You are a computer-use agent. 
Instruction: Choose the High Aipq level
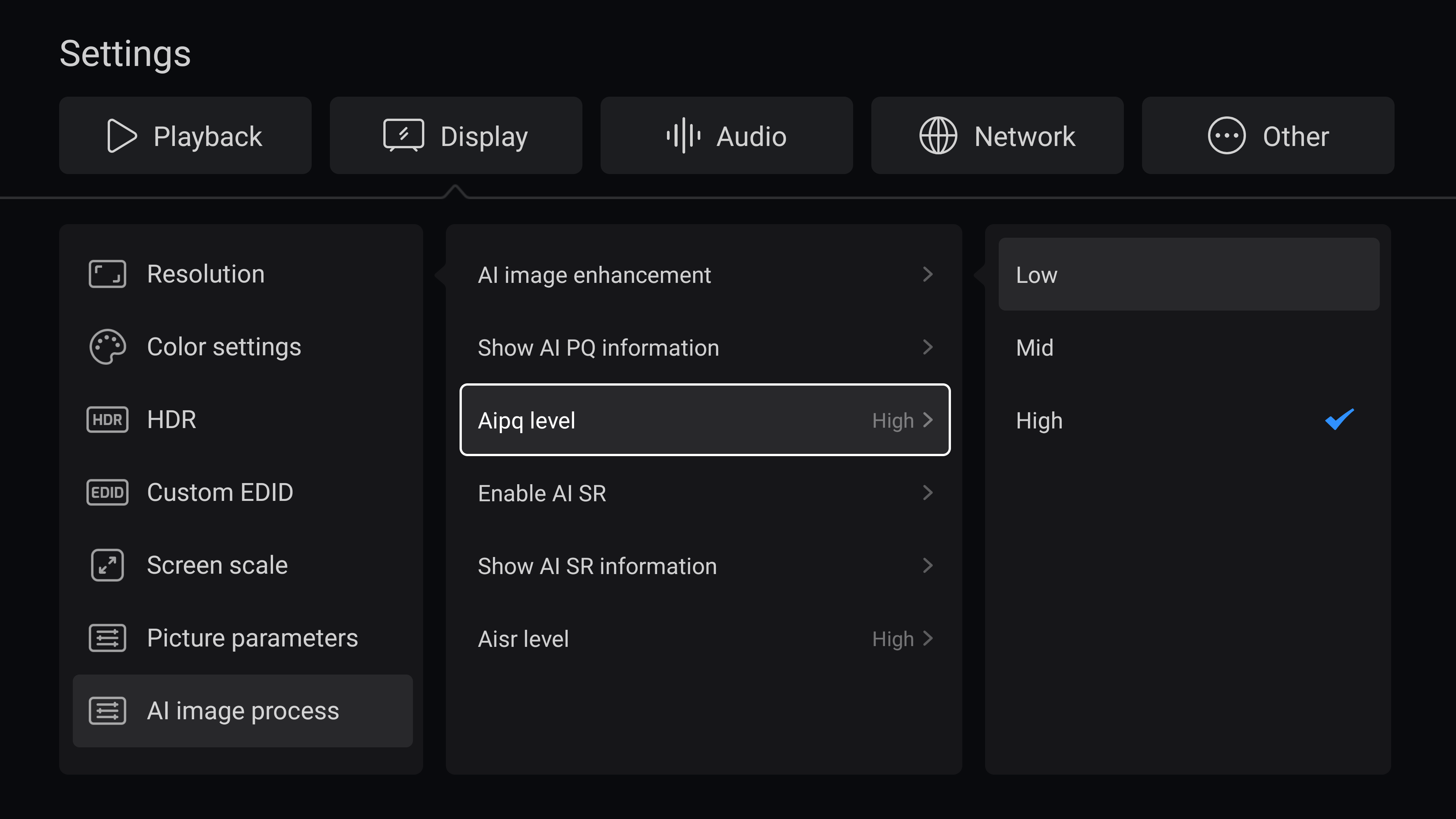pyautogui.click(x=1189, y=420)
